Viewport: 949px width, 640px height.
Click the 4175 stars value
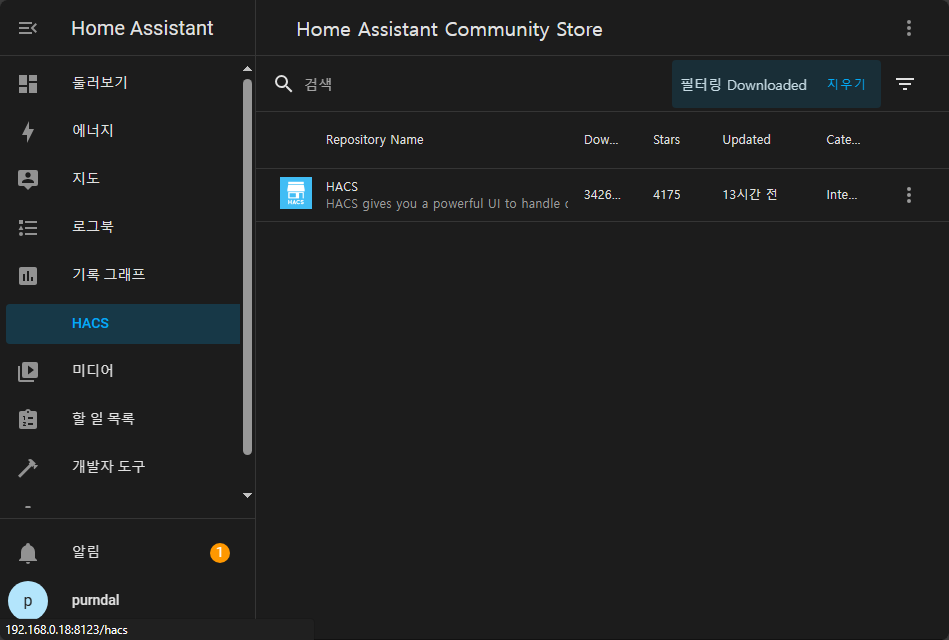(666, 195)
